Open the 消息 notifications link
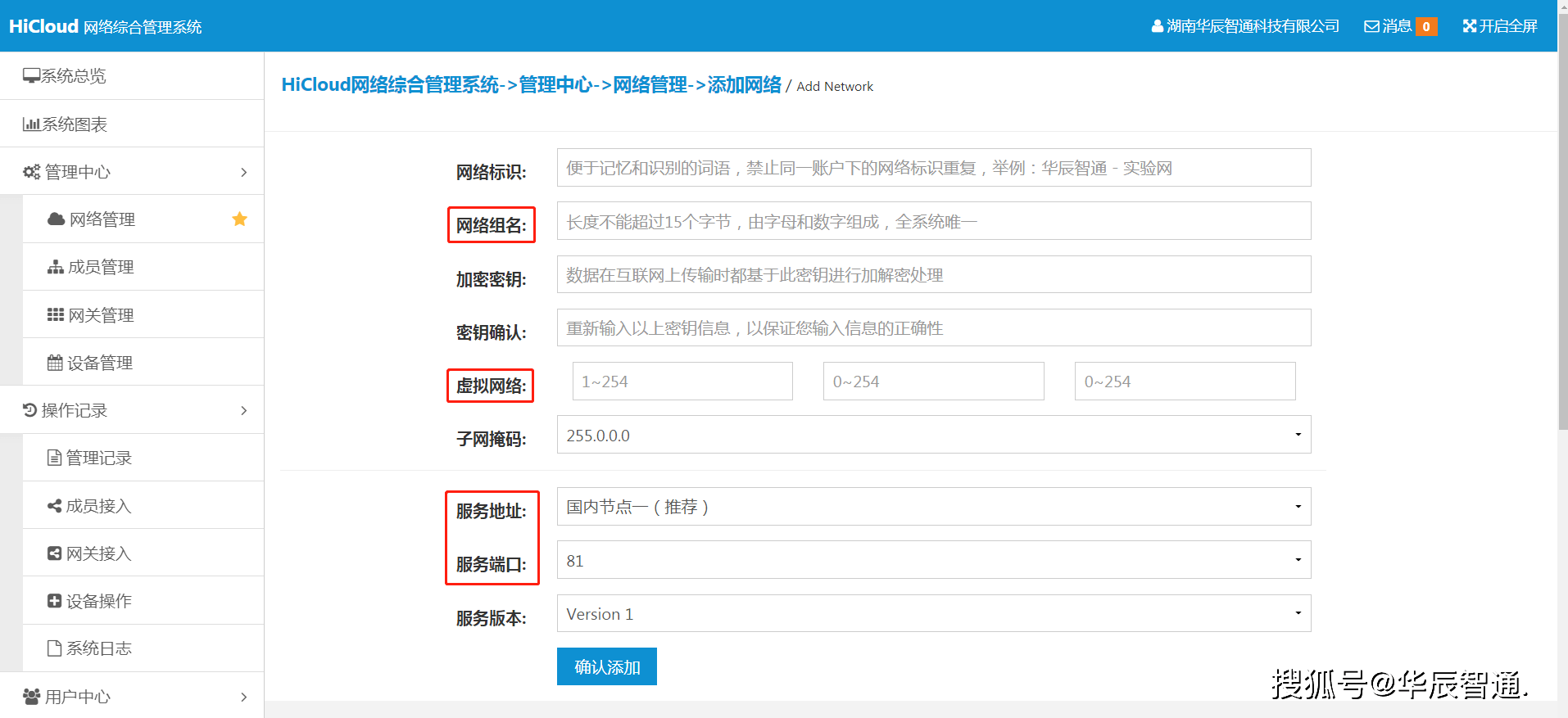The image size is (1568, 718). (x=1401, y=26)
